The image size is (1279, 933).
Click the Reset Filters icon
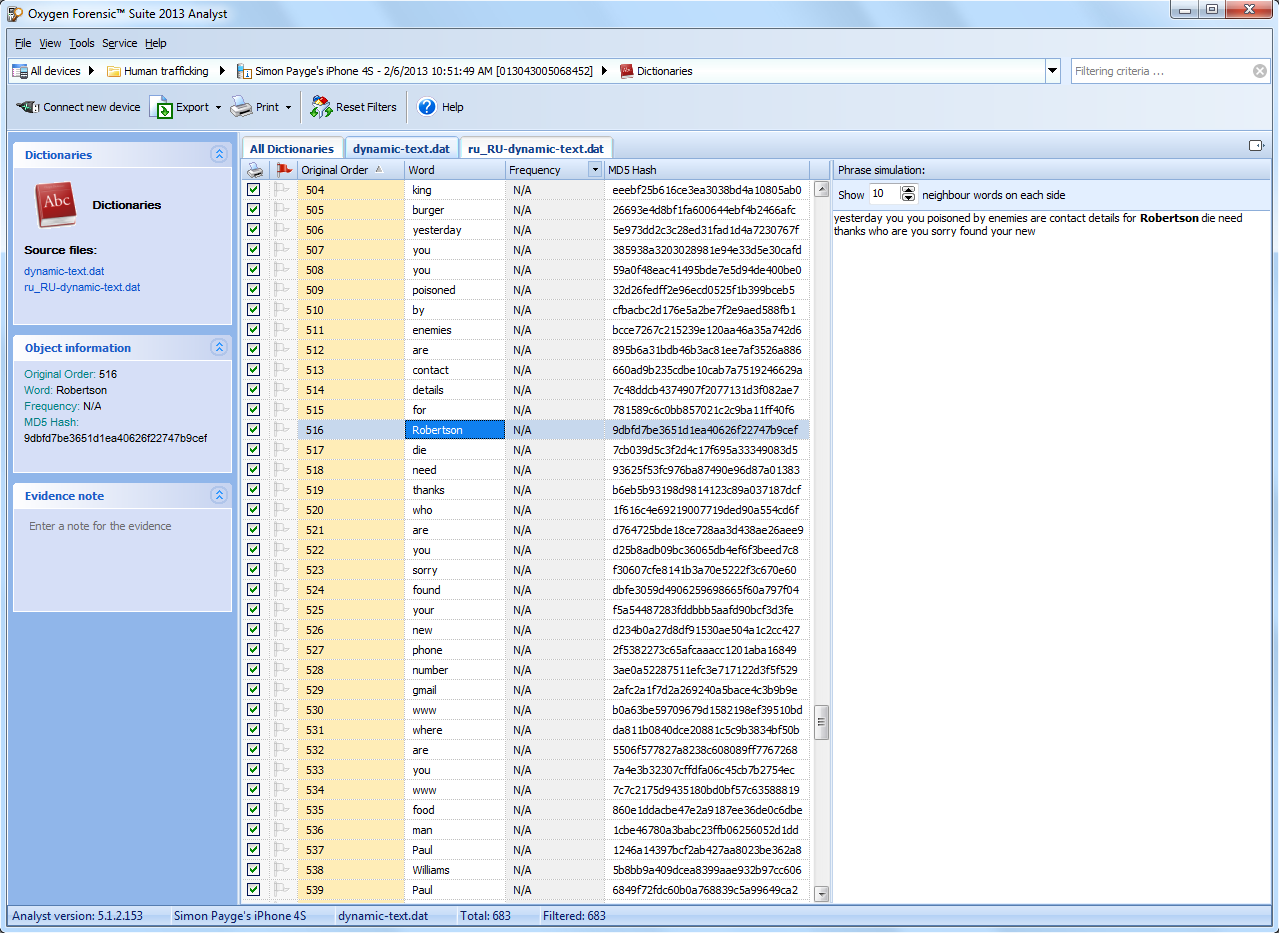coord(321,107)
